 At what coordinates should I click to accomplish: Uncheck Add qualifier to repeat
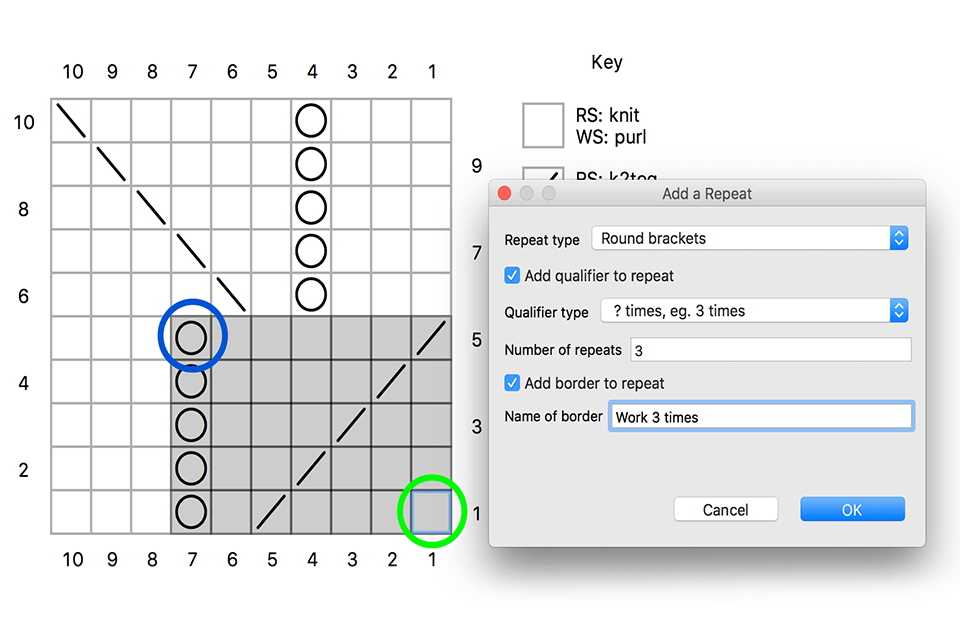click(x=512, y=275)
